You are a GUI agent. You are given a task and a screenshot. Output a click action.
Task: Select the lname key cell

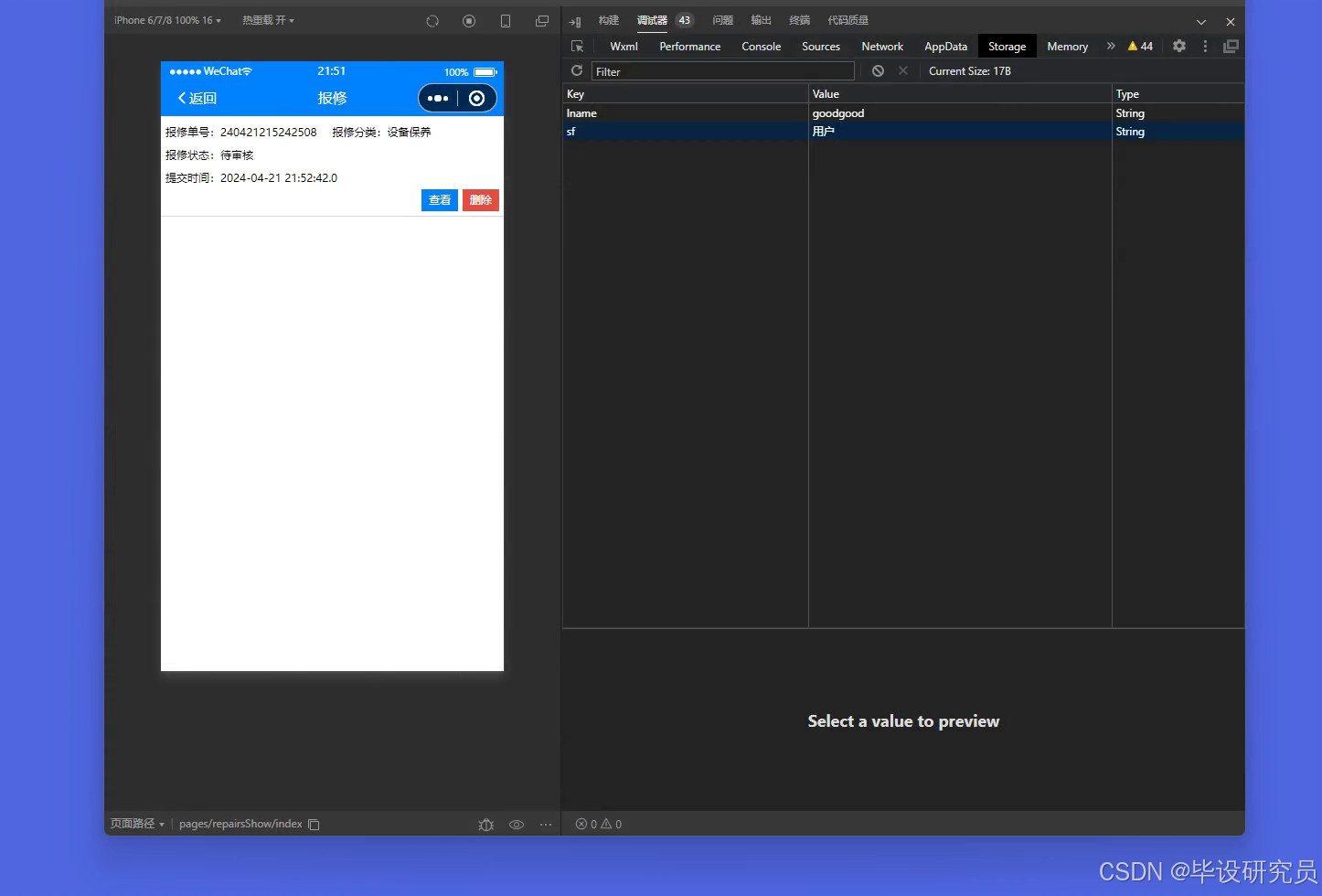pyautogui.click(x=685, y=113)
